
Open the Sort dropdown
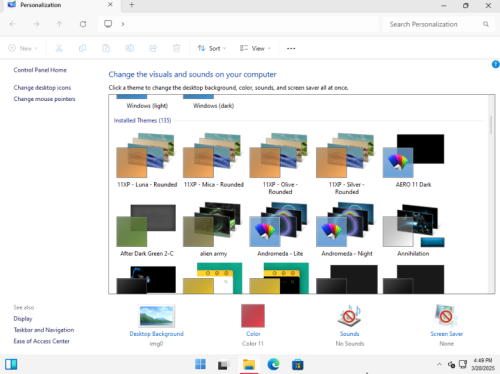[212, 48]
